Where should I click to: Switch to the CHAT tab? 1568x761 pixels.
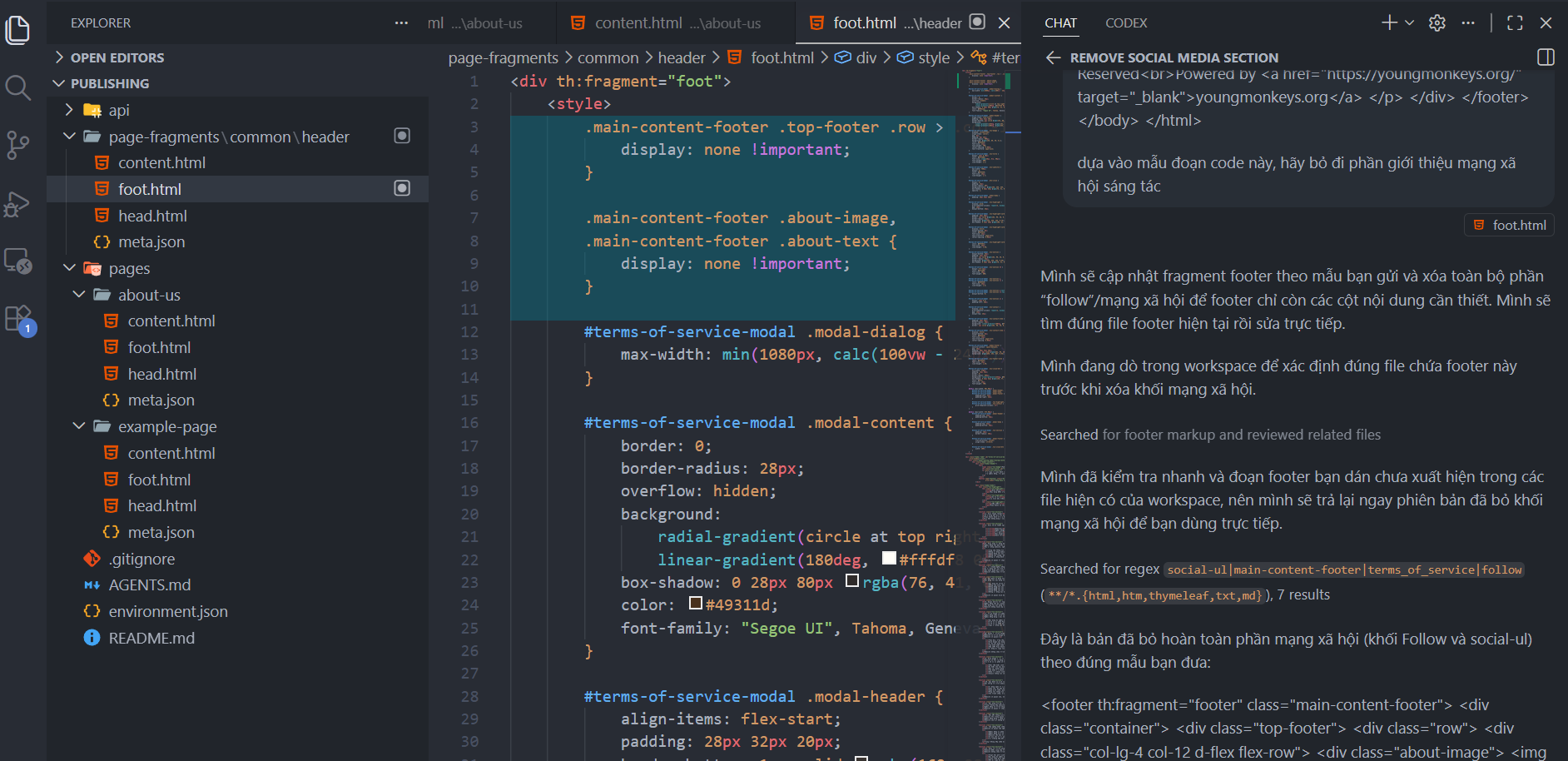[1060, 23]
